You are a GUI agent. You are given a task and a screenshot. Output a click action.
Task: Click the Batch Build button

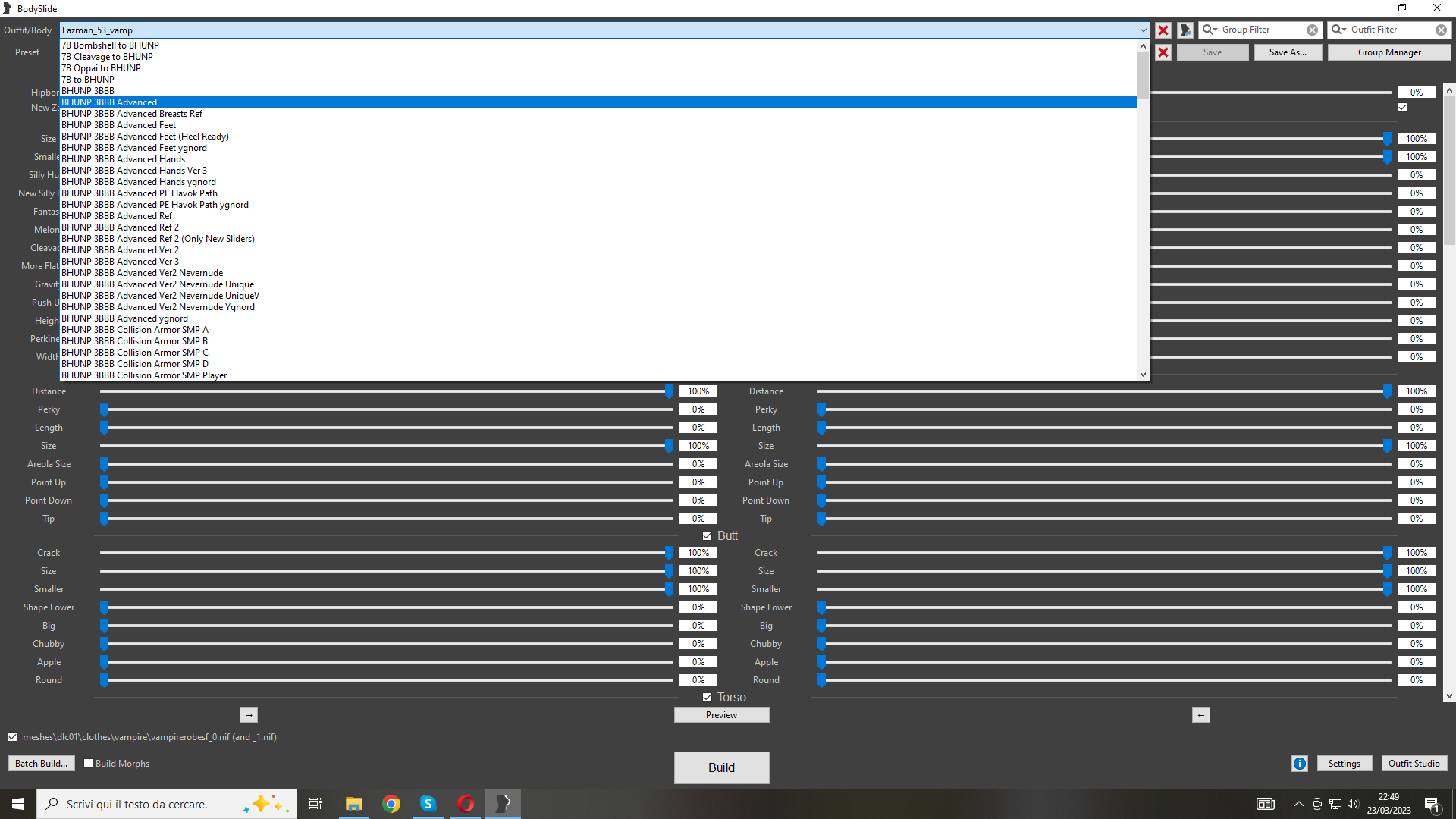pos(41,763)
